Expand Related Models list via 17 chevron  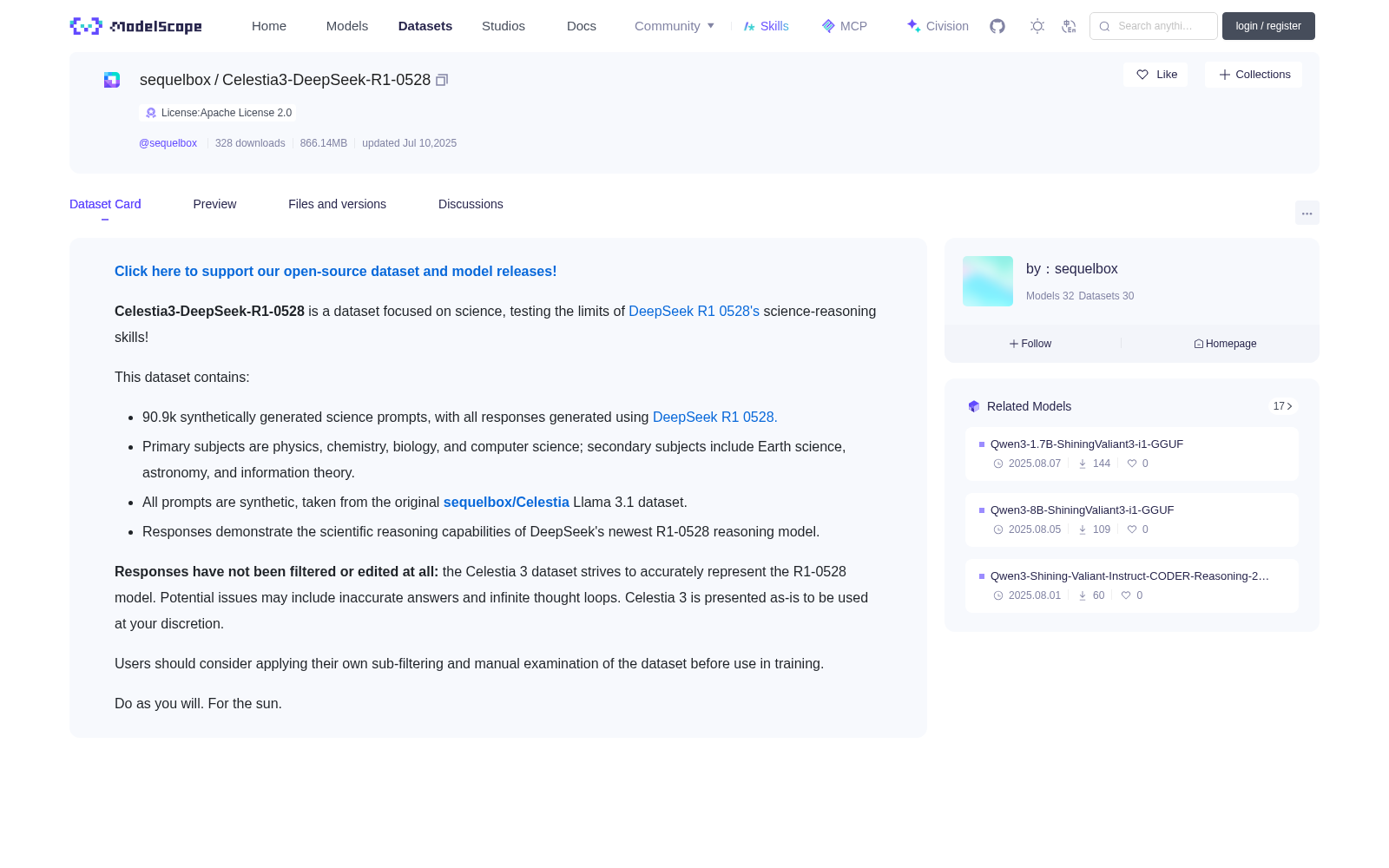[x=1283, y=406]
